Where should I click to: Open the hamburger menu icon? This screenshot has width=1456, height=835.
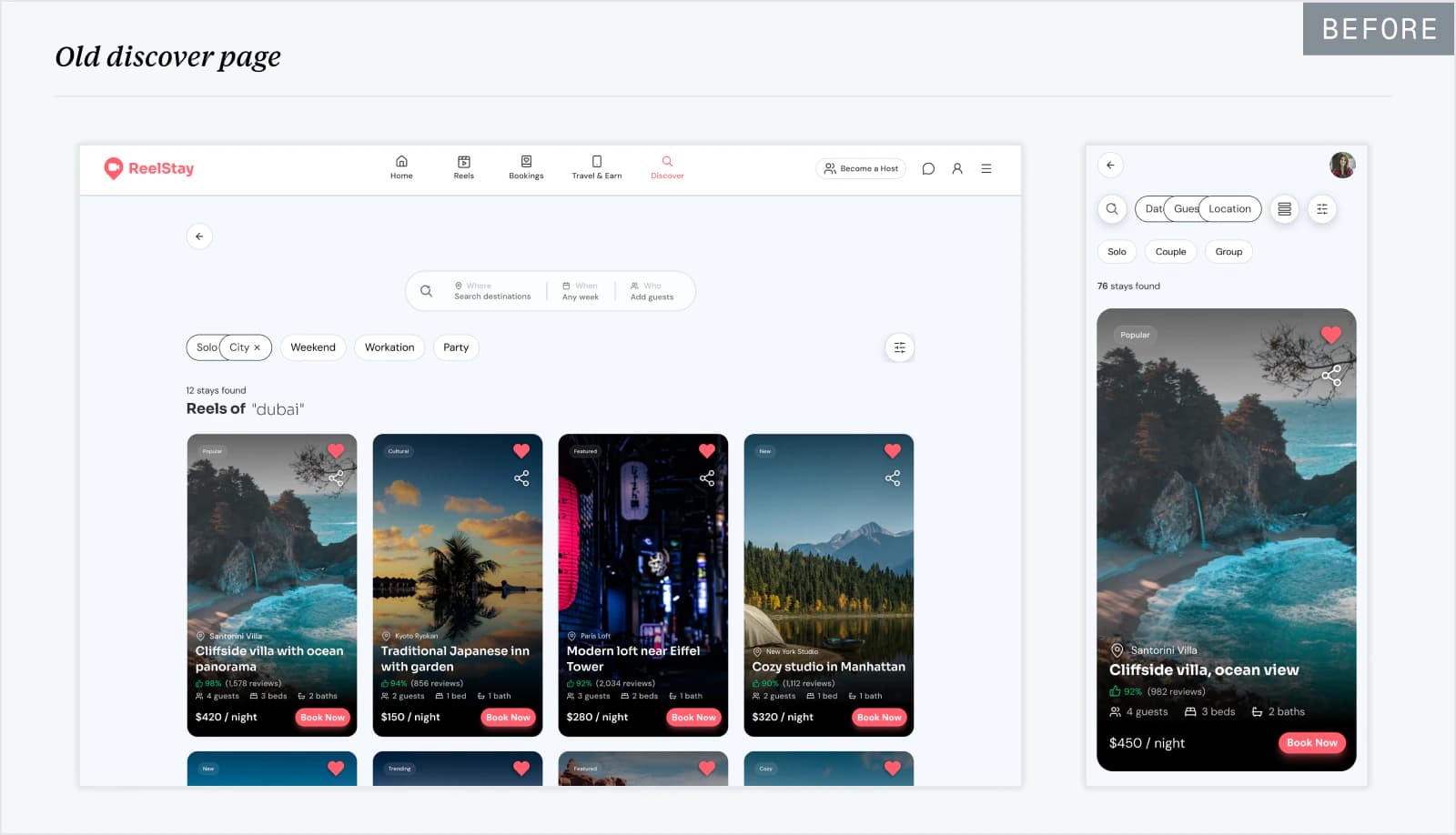[986, 168]
